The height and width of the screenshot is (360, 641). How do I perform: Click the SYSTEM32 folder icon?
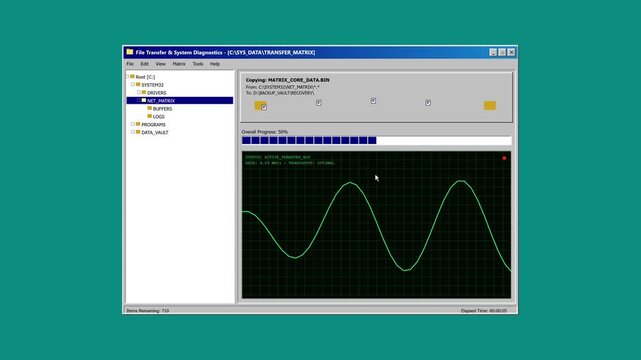pos(138,84)
